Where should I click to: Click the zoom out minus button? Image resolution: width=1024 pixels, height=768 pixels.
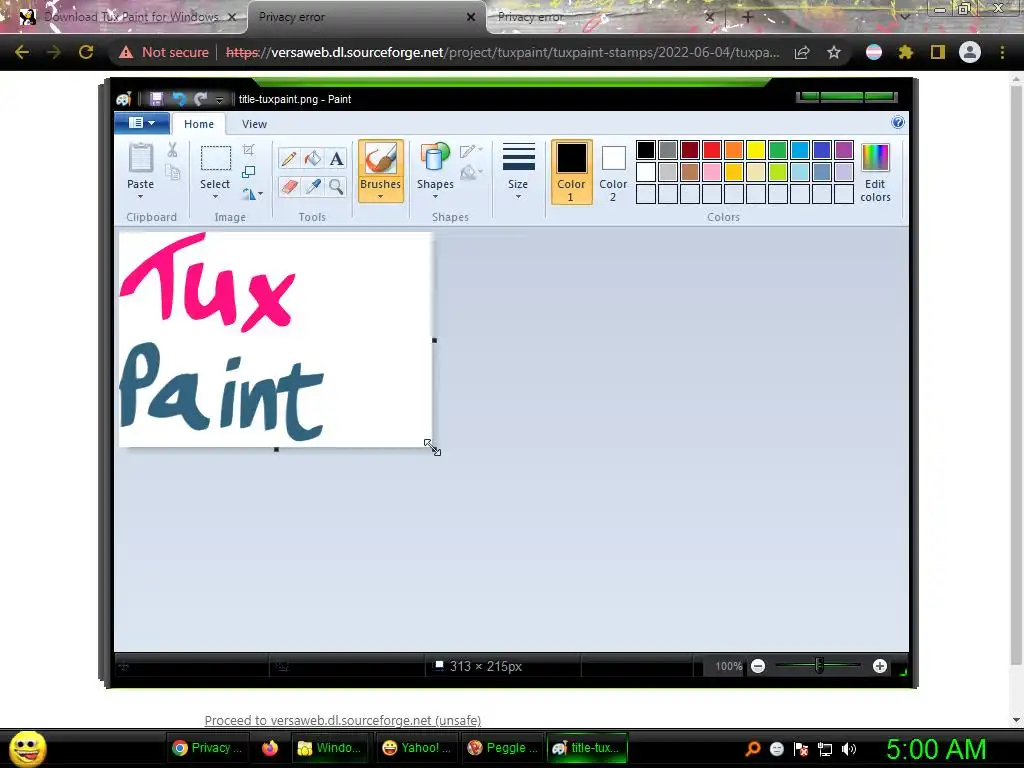[x=758, y=666]
